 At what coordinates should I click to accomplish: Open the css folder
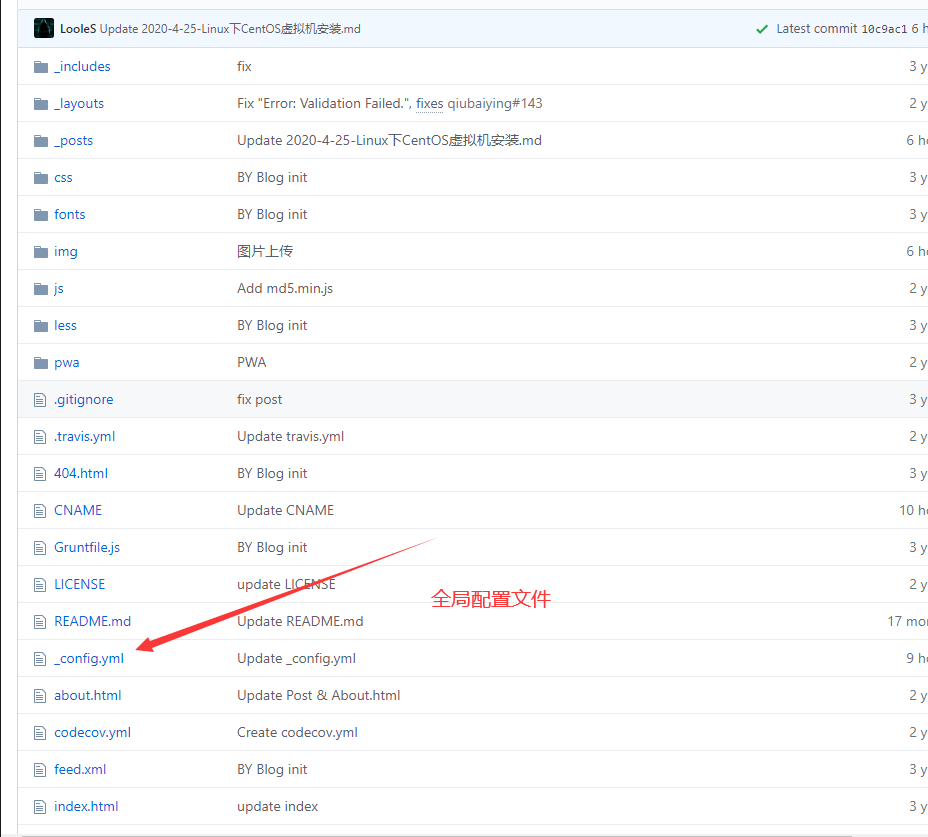point(63,178)
